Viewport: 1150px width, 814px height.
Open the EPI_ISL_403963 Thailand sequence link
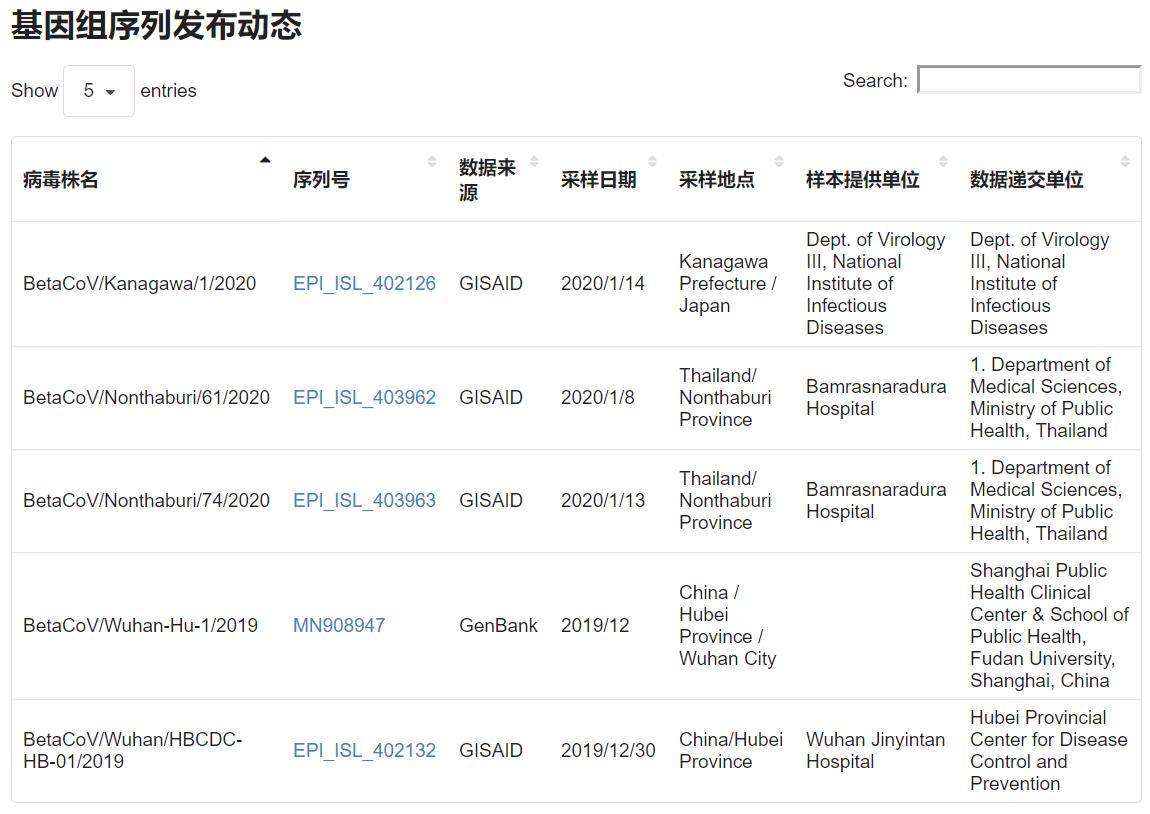pos(364,500)
